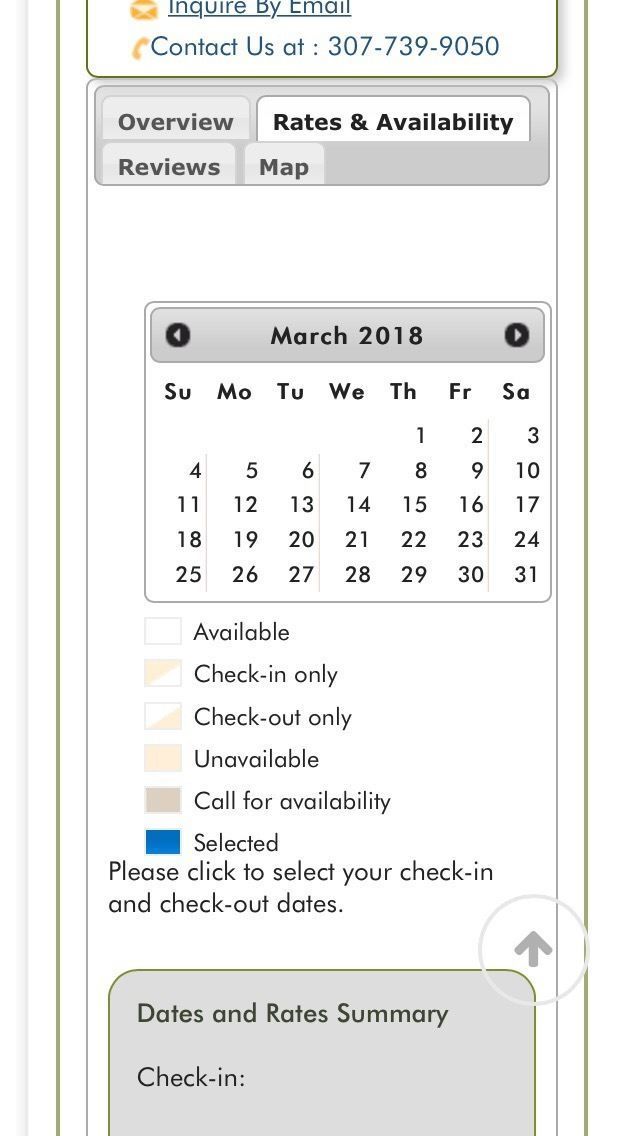The image size is (640, 1136).
Task: Click March 31 in the calendar
Action: 526,575
